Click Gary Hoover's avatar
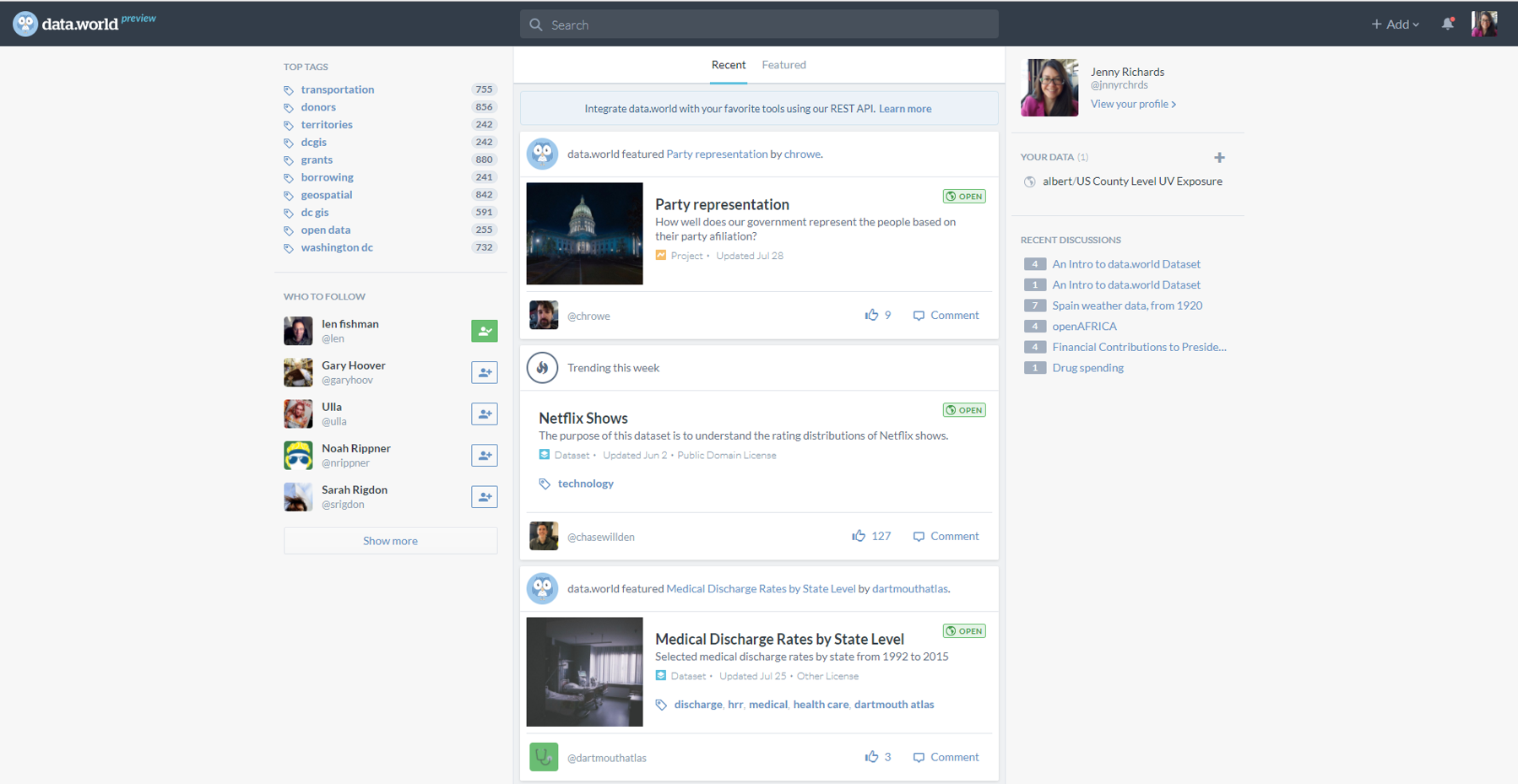The image size is (1518, 784). pyautogui.click(x=298, y=372)
